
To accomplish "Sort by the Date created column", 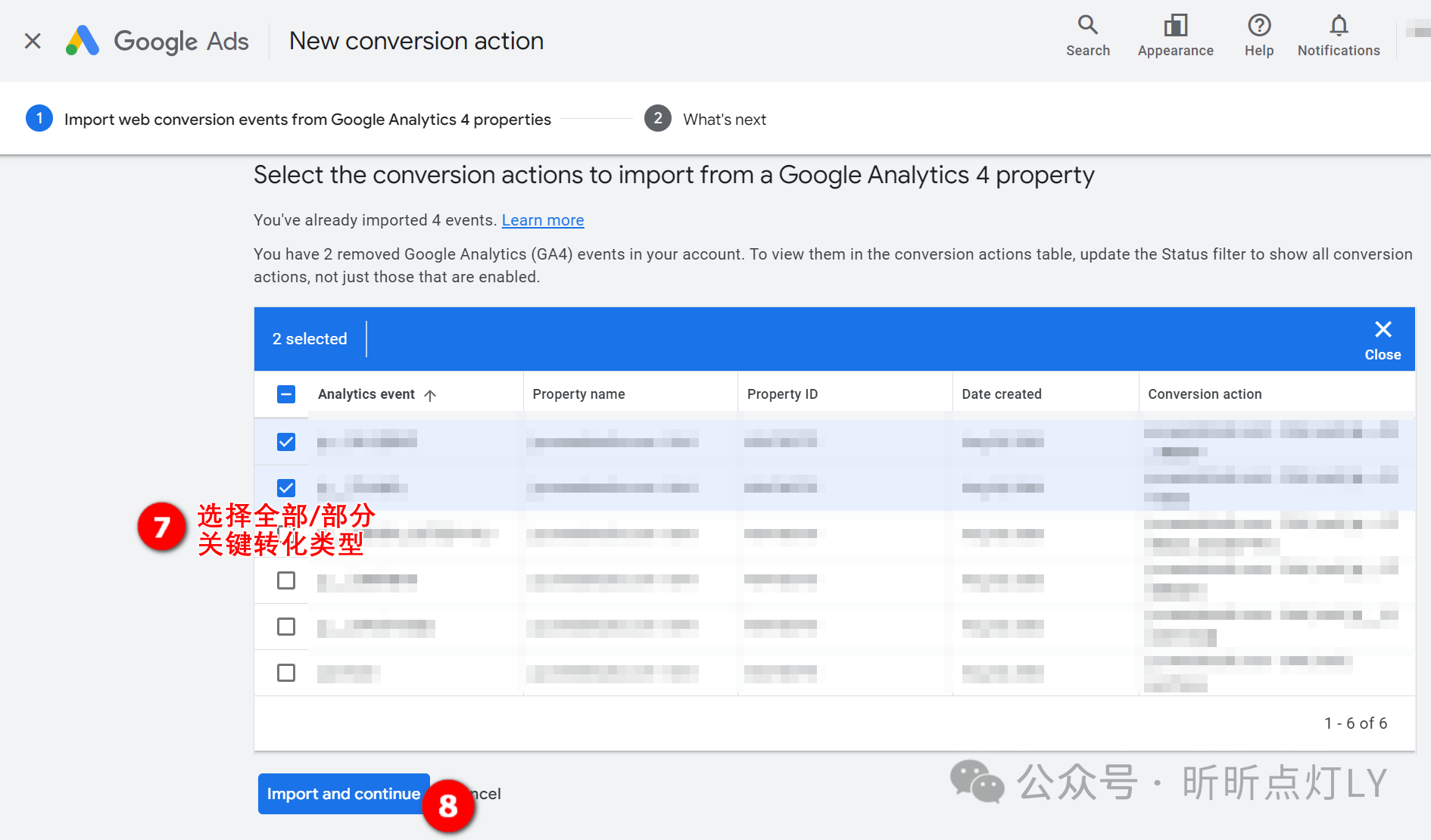I will pyautogui.click(x=1002, y=394).
